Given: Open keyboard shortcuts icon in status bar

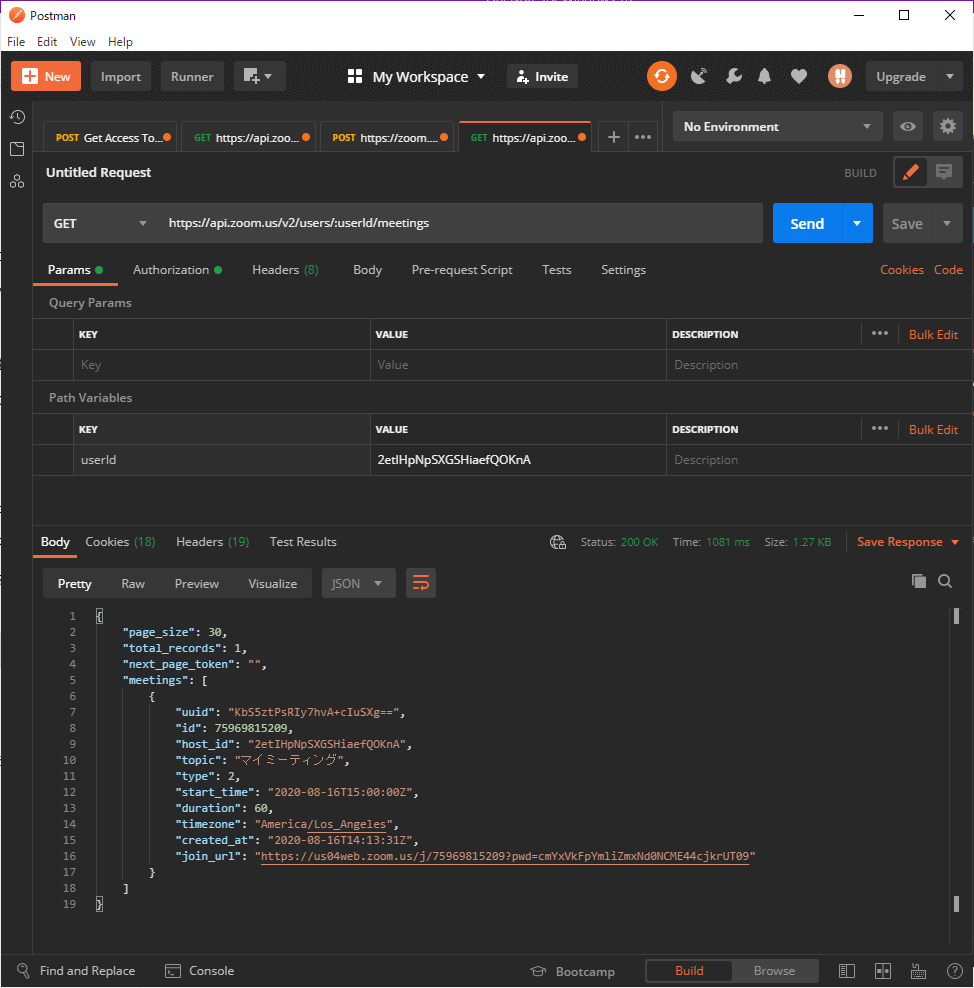Looking at the screenshot, I should [x=919, y=971].
